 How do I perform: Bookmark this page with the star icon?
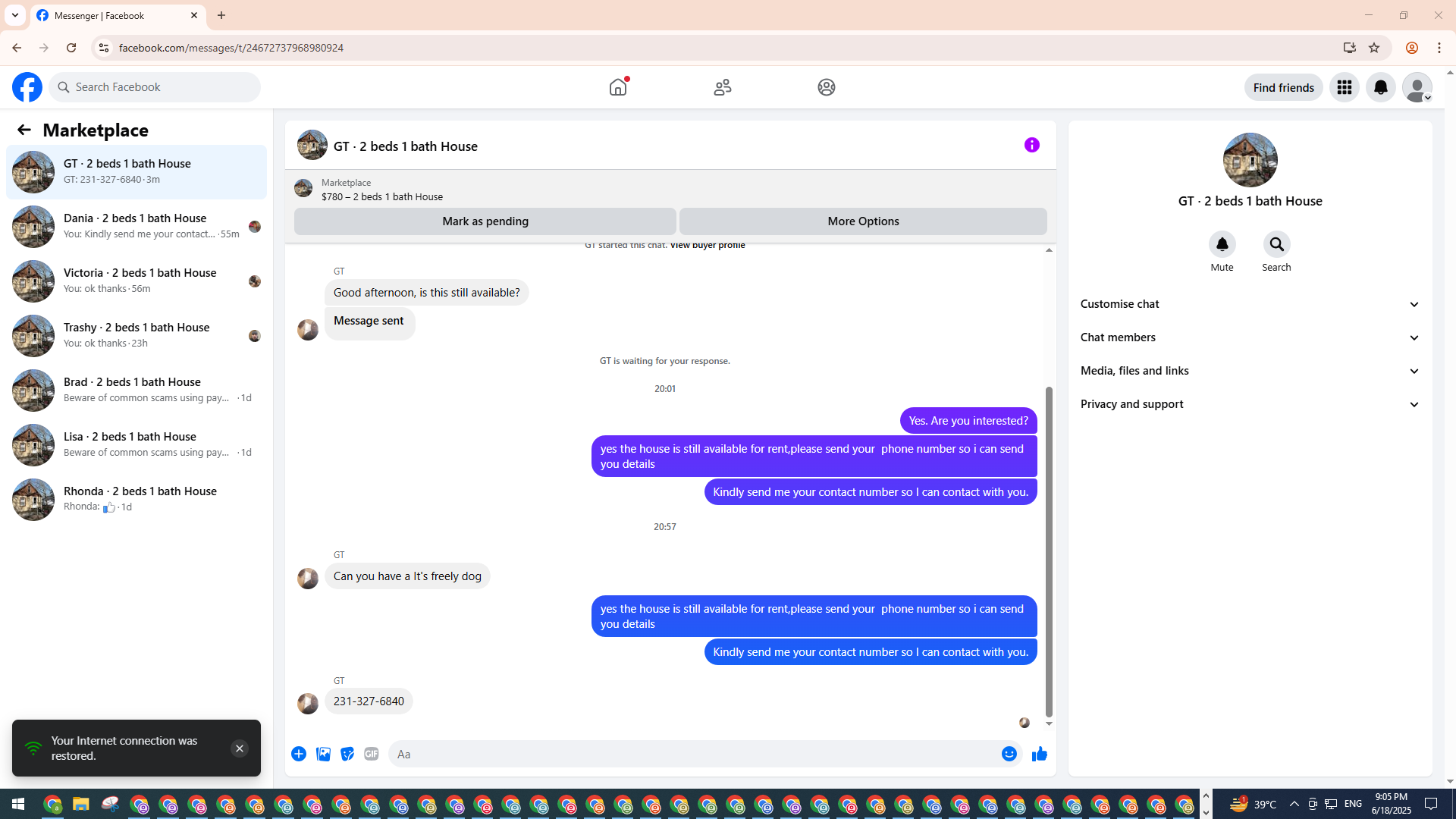point(1374,48)
